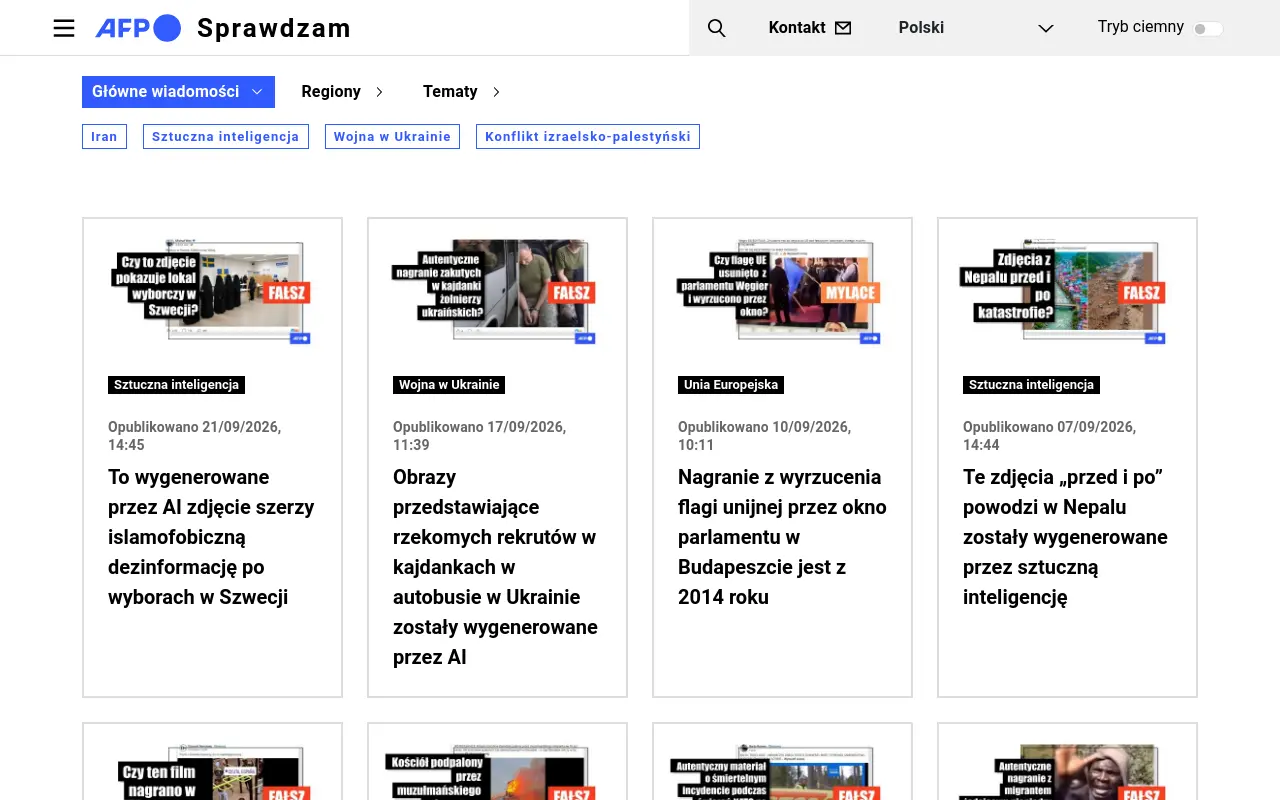Open the Nepal flood AI photos headline

coord(1065,537)
